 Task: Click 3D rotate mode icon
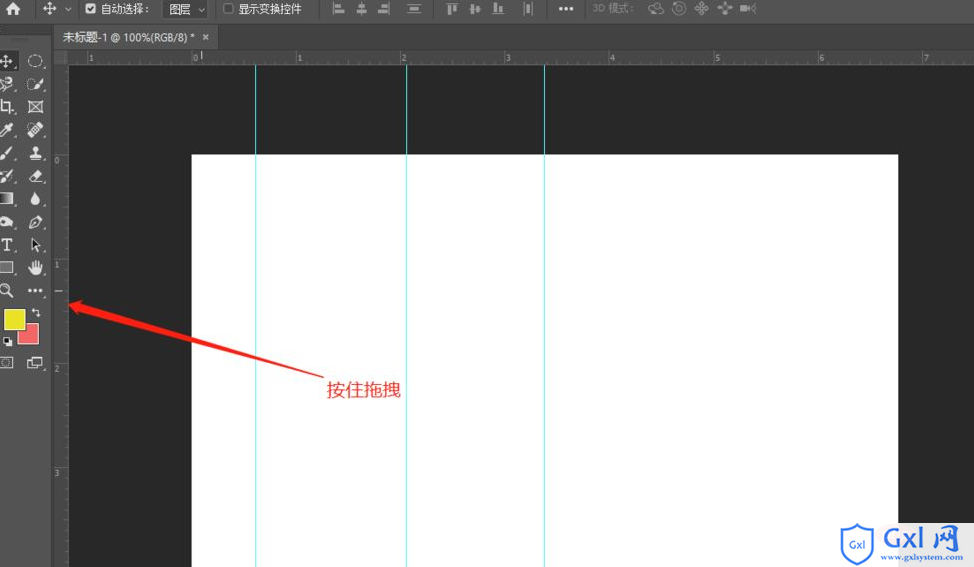pos(656,9)
